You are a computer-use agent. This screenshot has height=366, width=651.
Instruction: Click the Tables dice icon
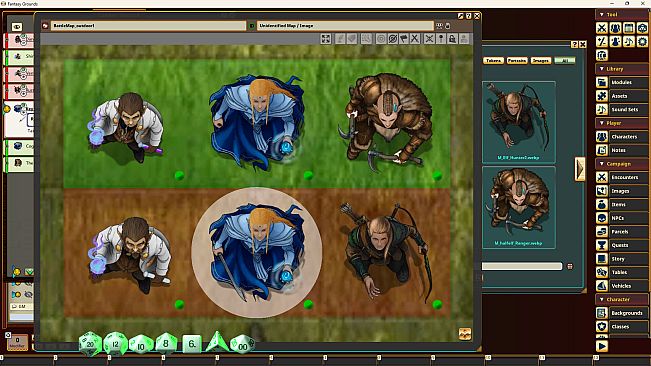click(x=602, y=272)
